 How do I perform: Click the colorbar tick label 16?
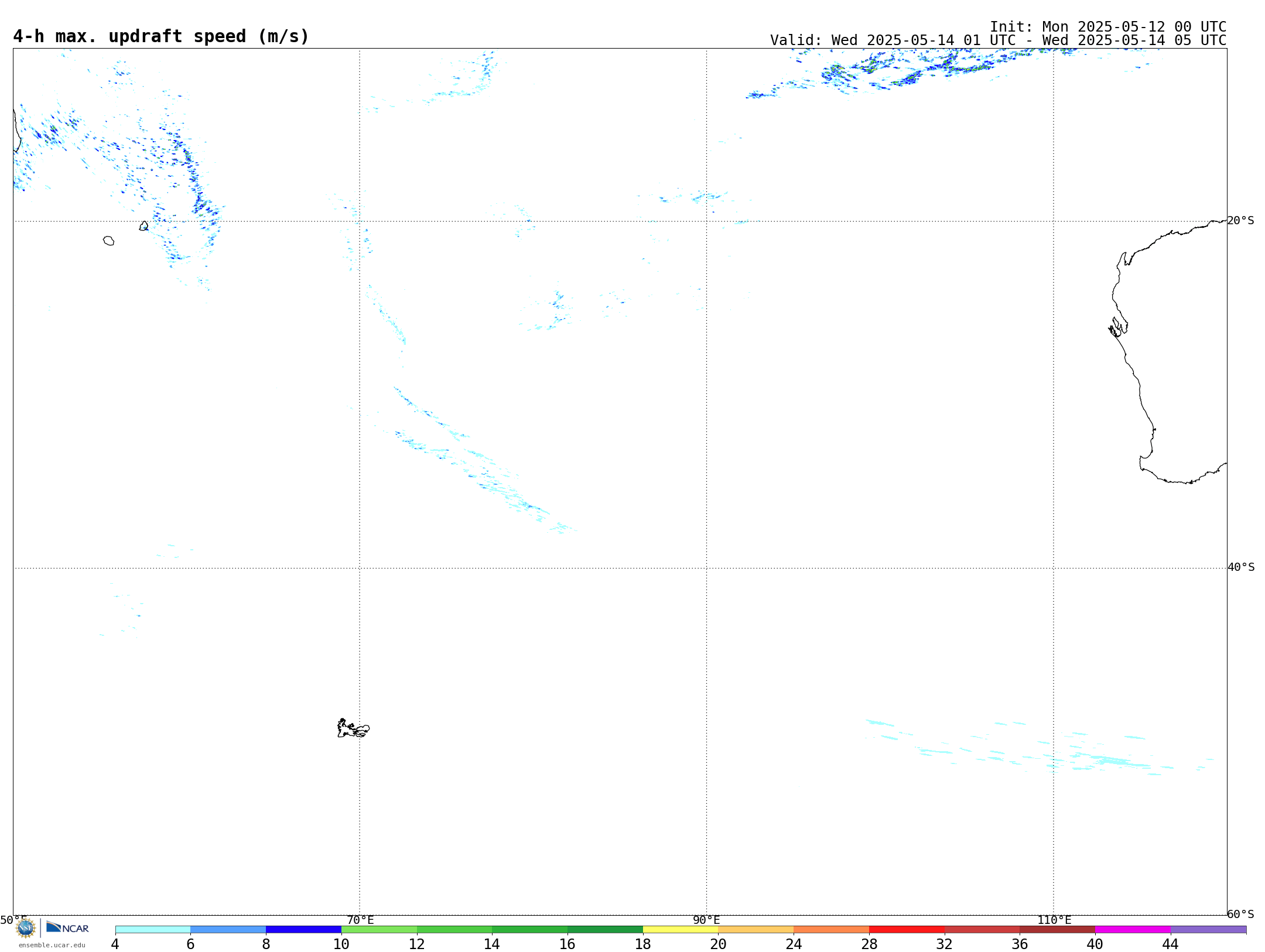pos(567,944)
